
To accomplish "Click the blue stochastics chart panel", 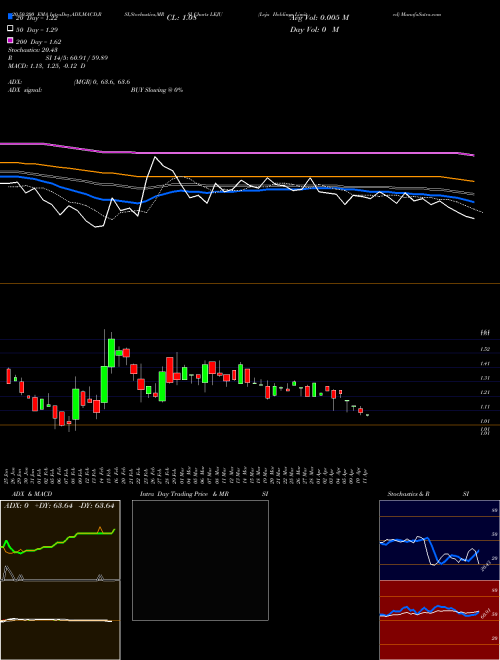I will tap(439, 540).
